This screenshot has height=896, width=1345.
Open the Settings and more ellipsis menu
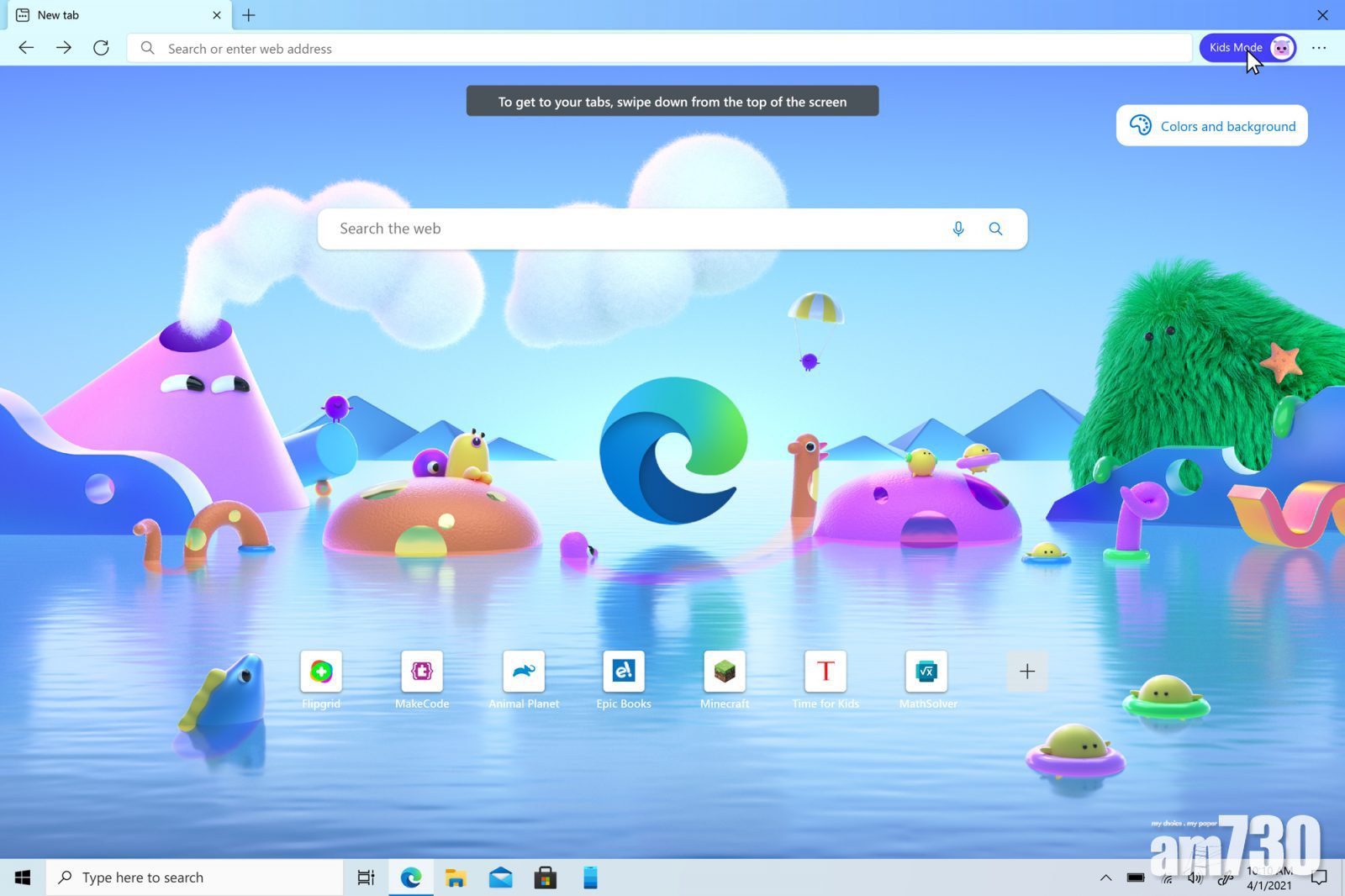pyautogui.click(x=1319, y=48)
